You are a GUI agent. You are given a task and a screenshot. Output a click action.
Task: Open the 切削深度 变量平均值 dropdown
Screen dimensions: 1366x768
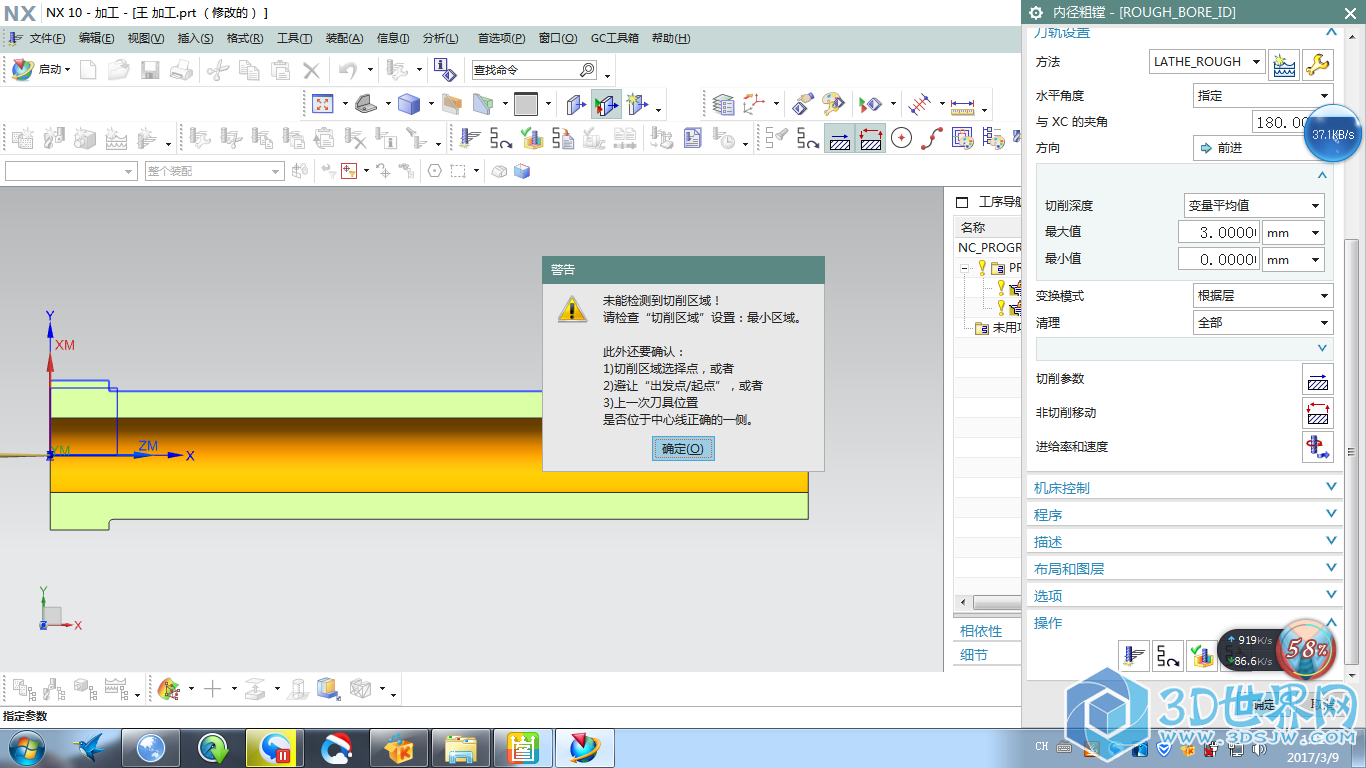tap(1254, 206)
